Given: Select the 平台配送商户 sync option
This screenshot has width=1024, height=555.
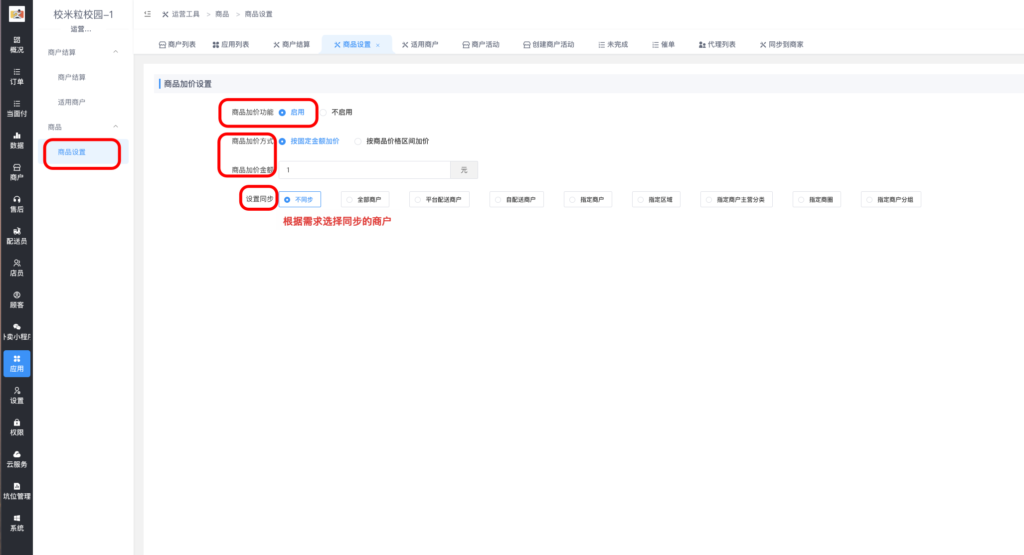Looking at the screenshot, I should [439, 200].
